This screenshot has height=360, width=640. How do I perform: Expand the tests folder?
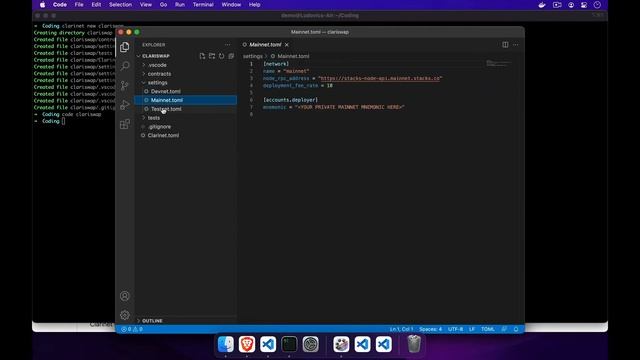pos(186,118)
